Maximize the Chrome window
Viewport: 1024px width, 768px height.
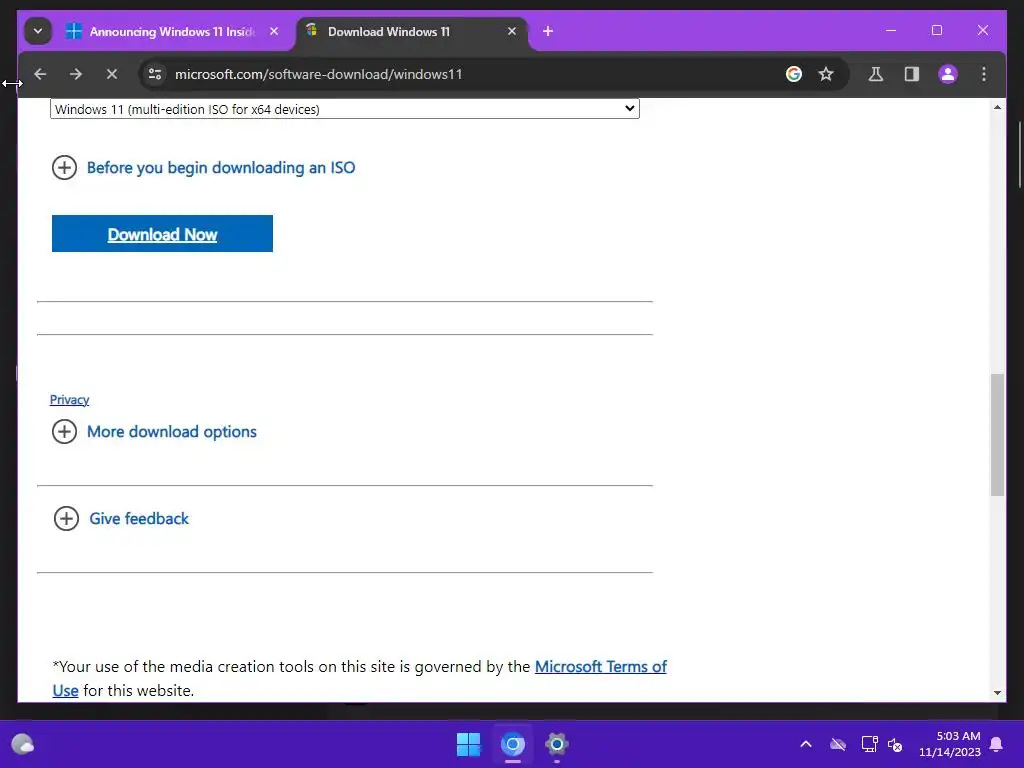point(936,31)
